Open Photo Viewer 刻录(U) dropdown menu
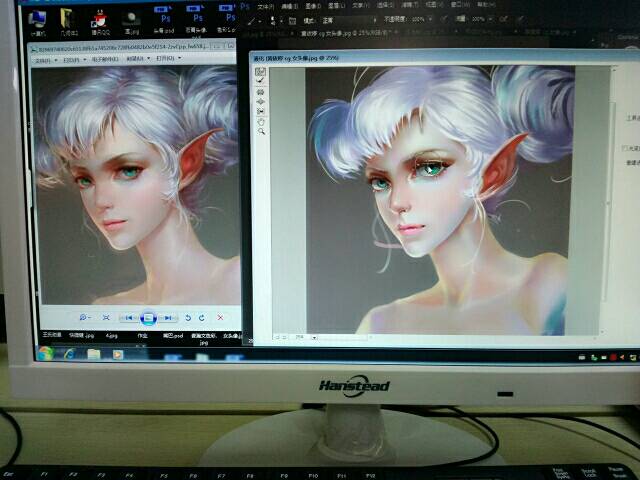Viewport: 640px width, 480px height. click(x=138, y=59)
